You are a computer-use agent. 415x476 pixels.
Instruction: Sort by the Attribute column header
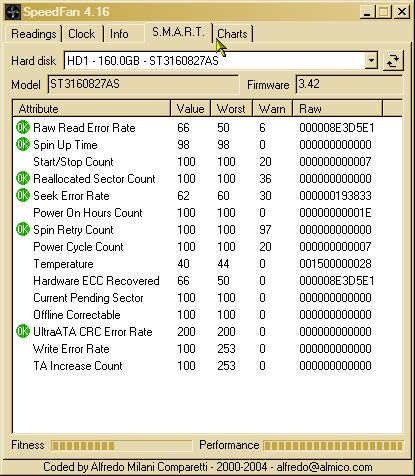[92, 109]
